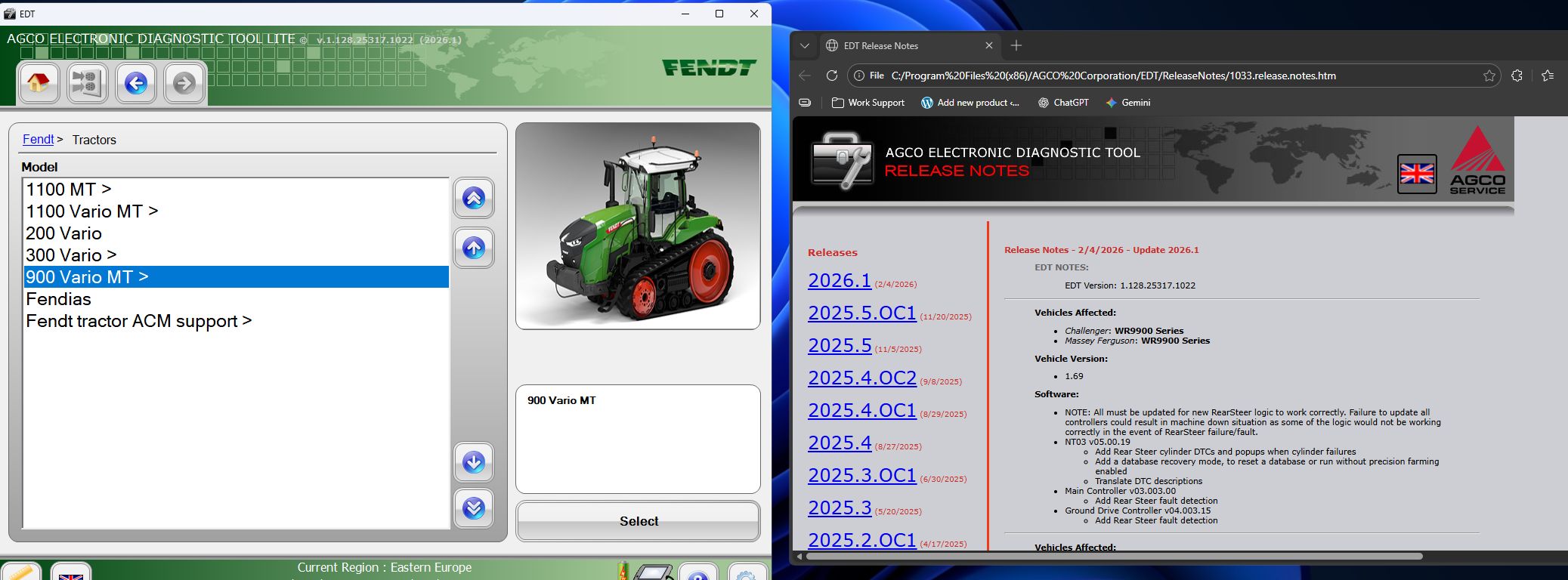This screenshot has width=1568, height=580.
Task: Move list up with single up arrow
Action: pos(474,248)
